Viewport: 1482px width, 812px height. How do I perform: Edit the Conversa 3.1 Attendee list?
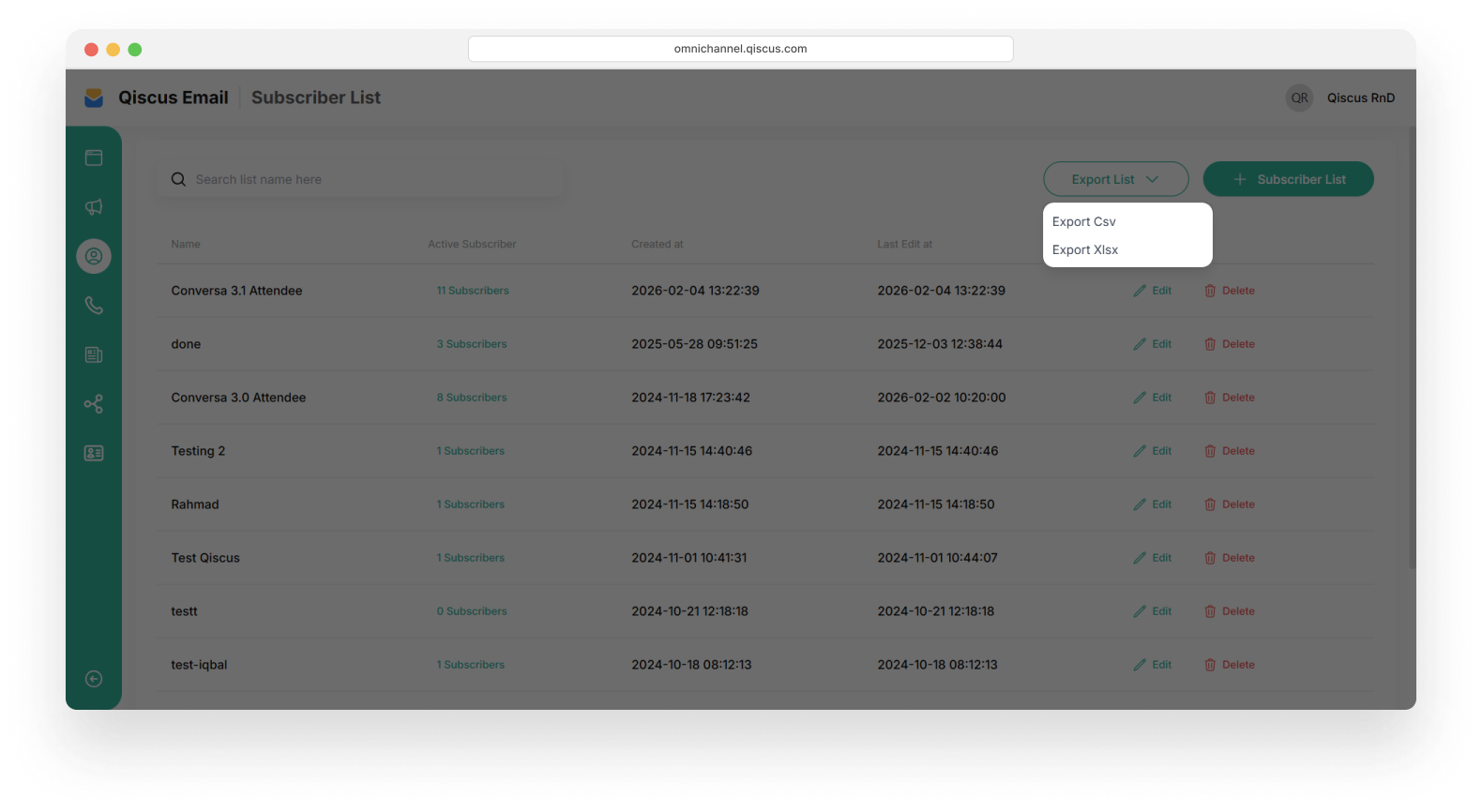pos(1153,291)
